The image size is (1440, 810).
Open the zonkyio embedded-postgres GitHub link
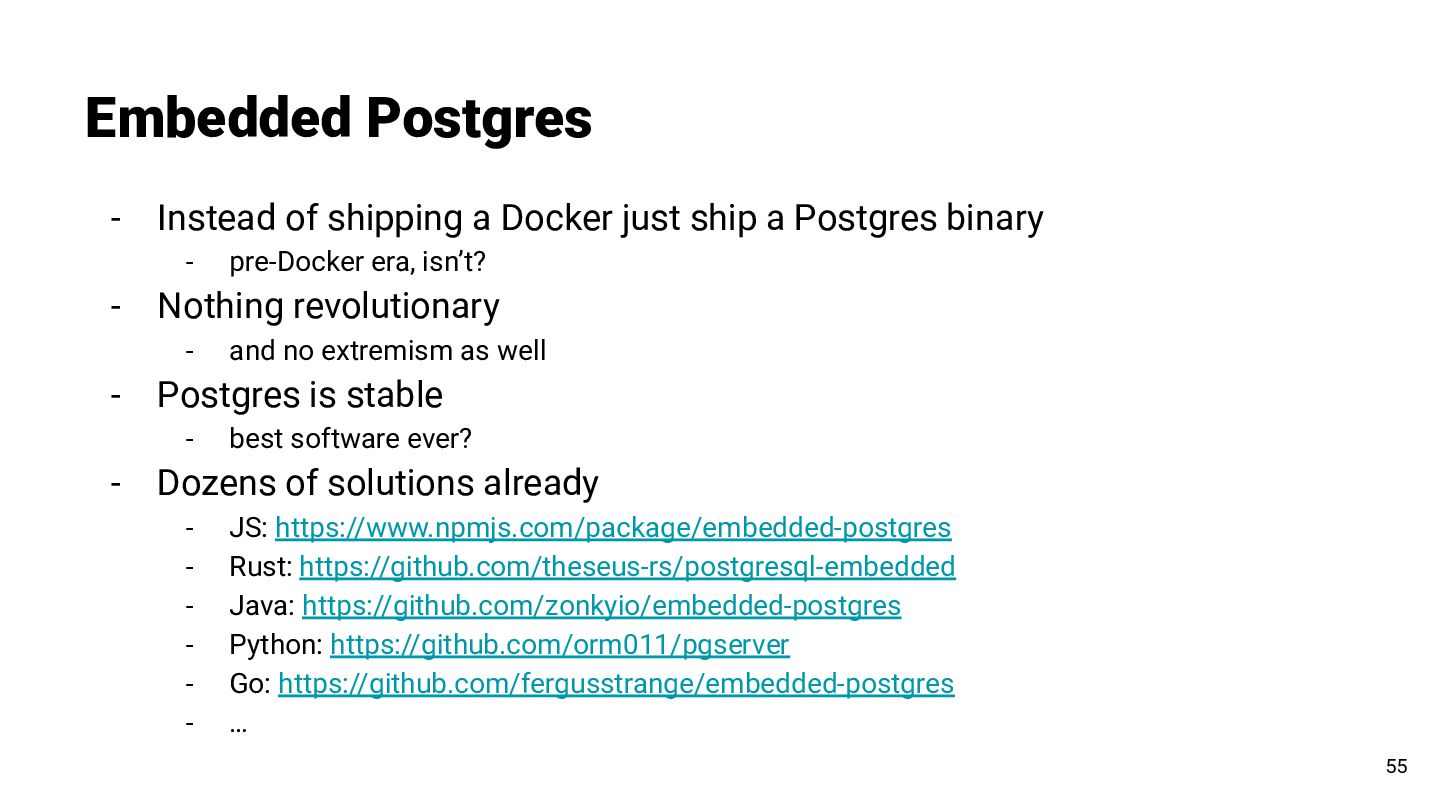point(601,605)
